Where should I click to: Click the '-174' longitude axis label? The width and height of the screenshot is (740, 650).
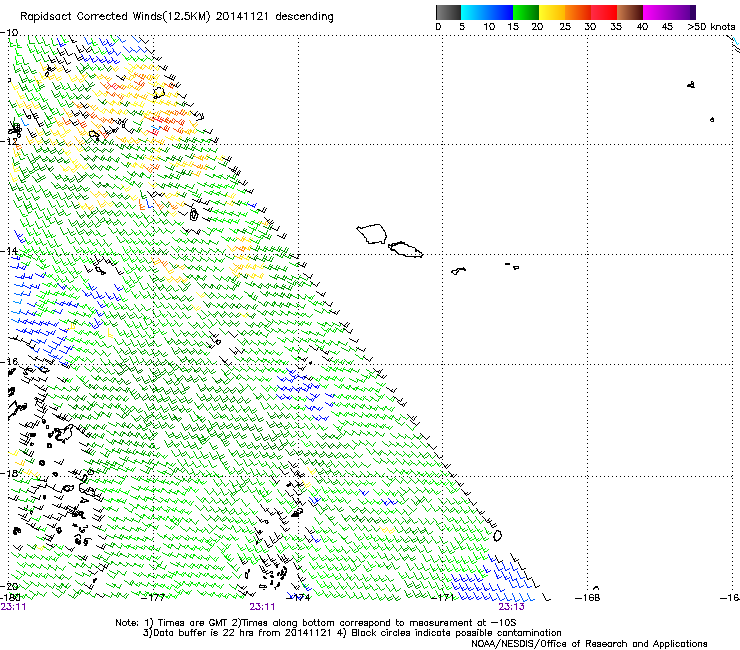click(299, 598)
